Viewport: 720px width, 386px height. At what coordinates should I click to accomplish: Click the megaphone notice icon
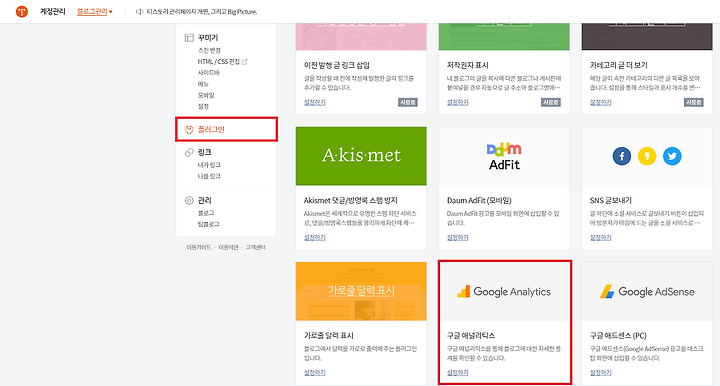pos(139,12)
